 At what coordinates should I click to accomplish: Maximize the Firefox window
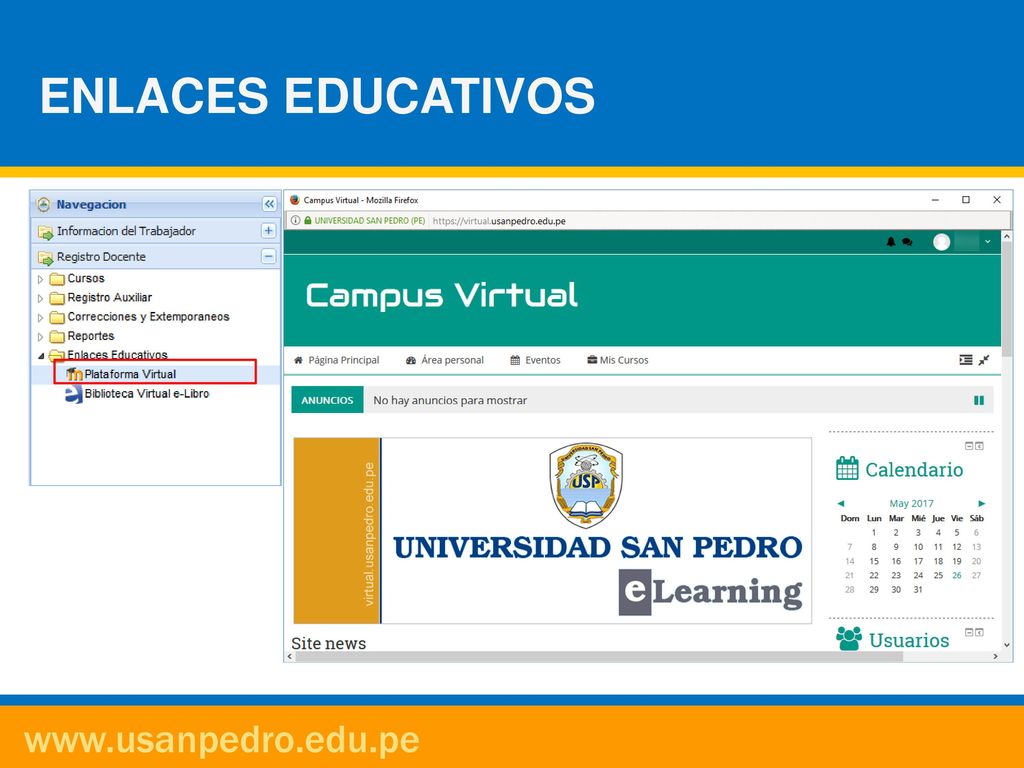tap(966, 200)
